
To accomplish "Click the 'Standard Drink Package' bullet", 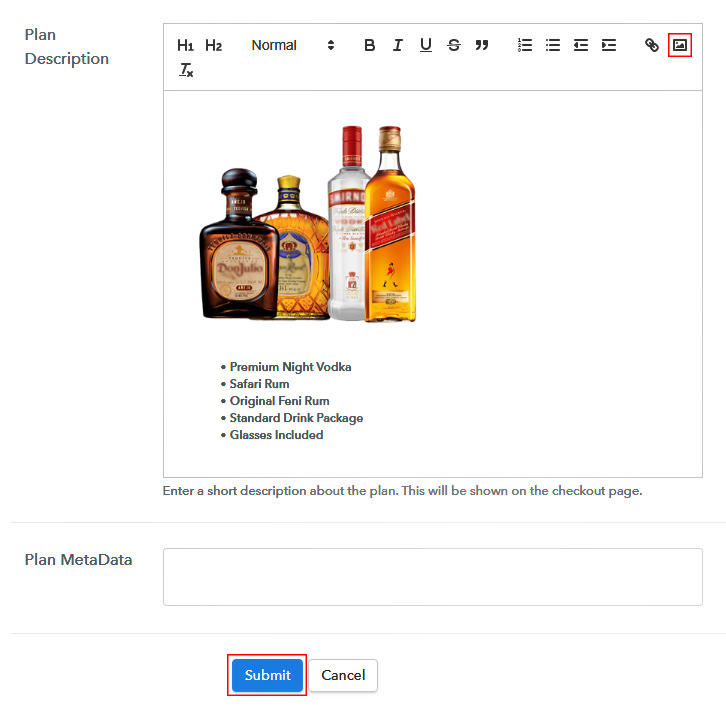I will point(296,418).
